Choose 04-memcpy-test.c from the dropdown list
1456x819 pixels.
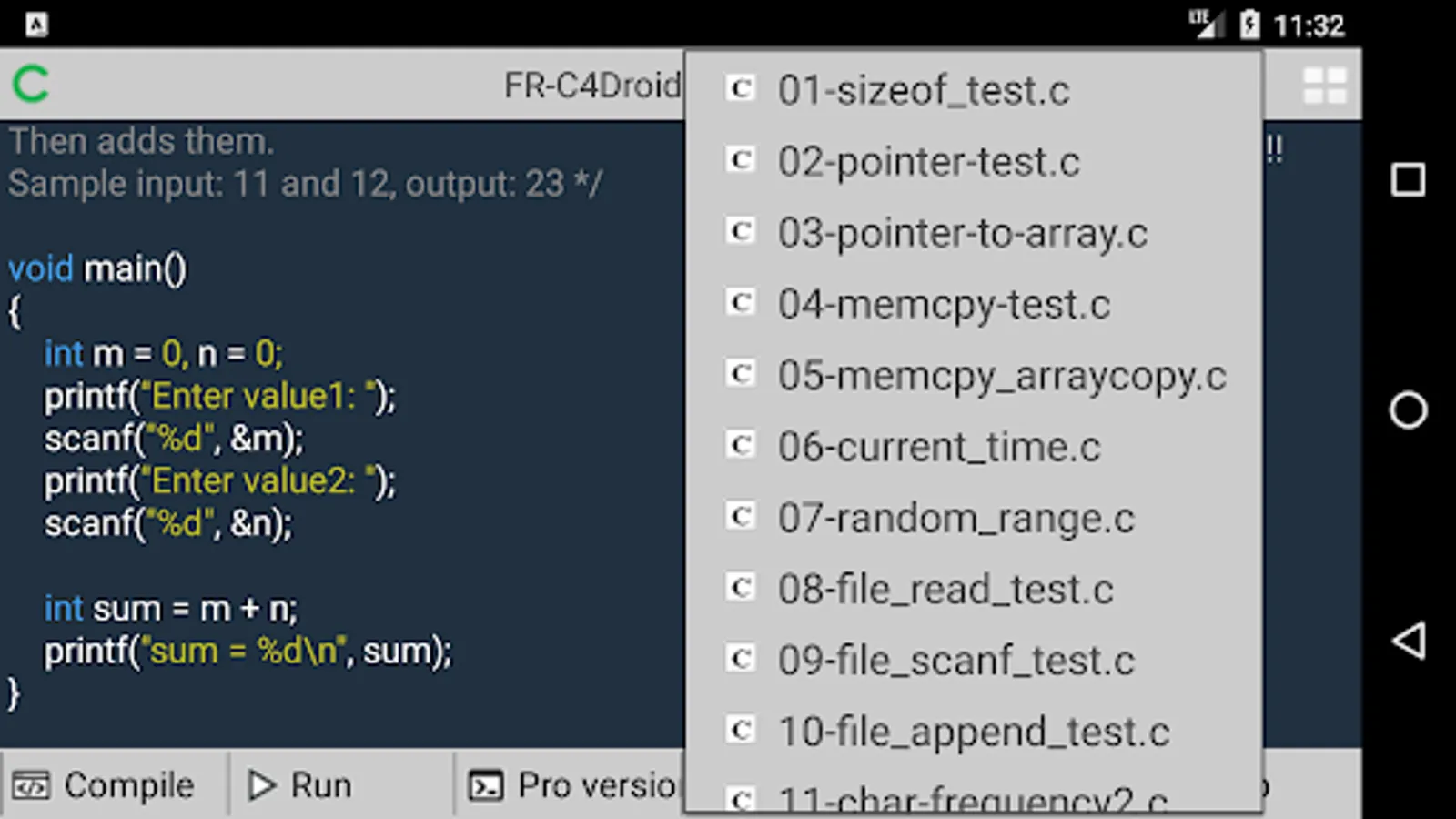[x=944, y=304]
